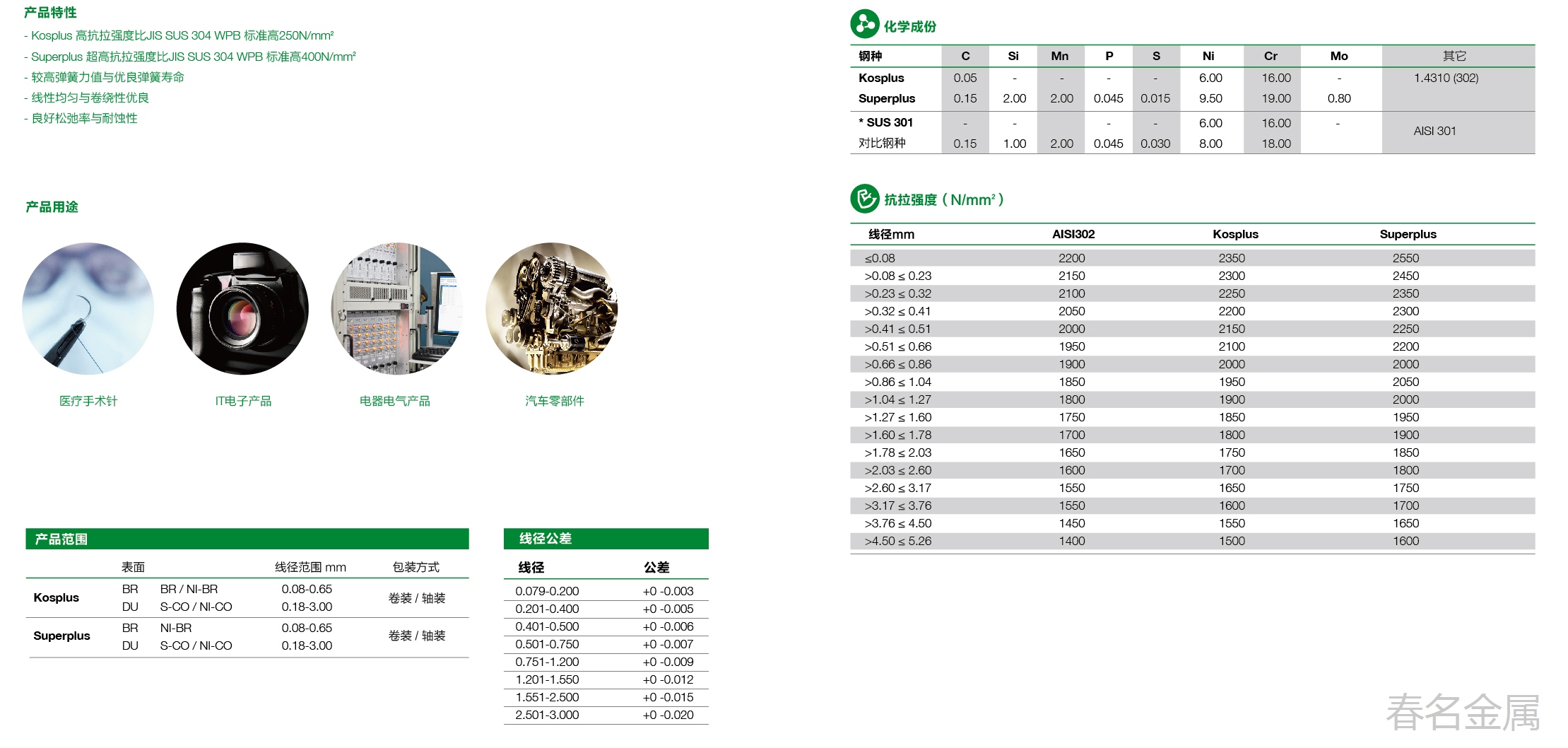Click the 2.501-3.000 tolerance row

[x=547, y=715]
